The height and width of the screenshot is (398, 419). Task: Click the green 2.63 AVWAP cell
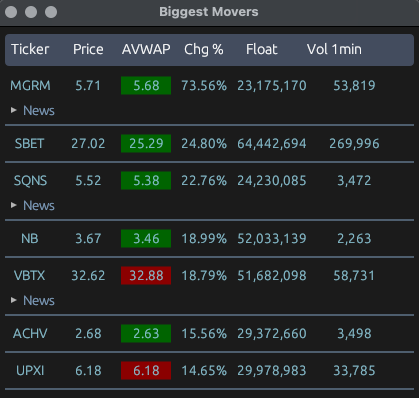146,334
